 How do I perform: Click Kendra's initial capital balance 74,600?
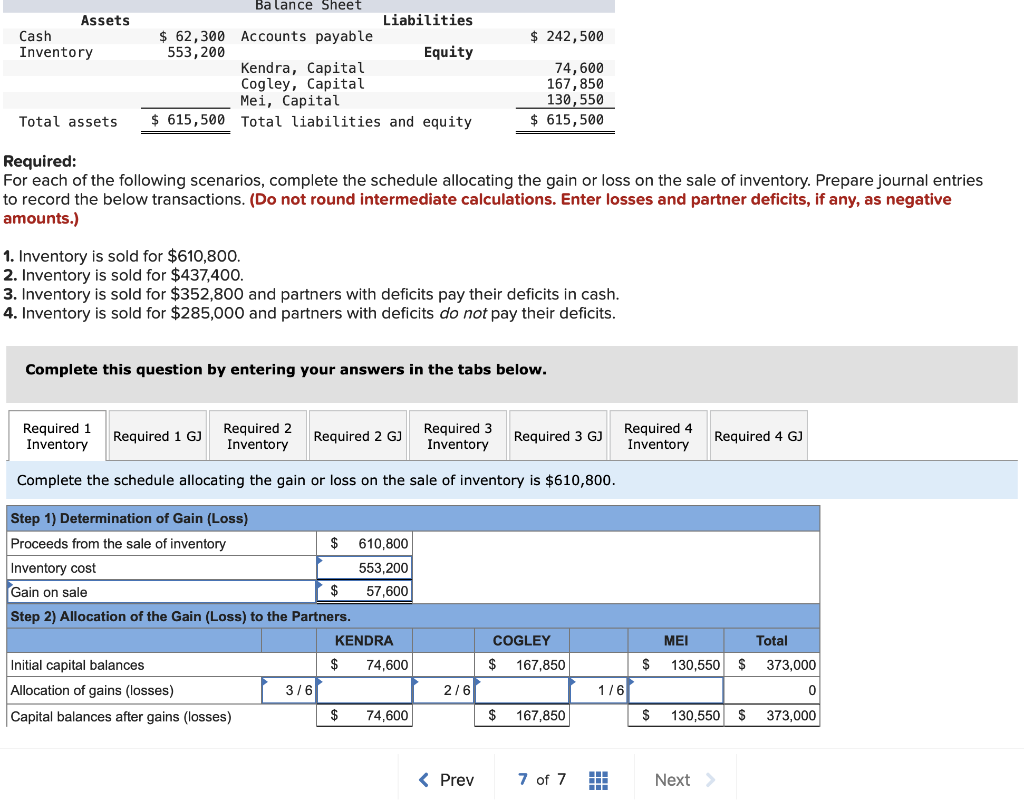(364, 665)
